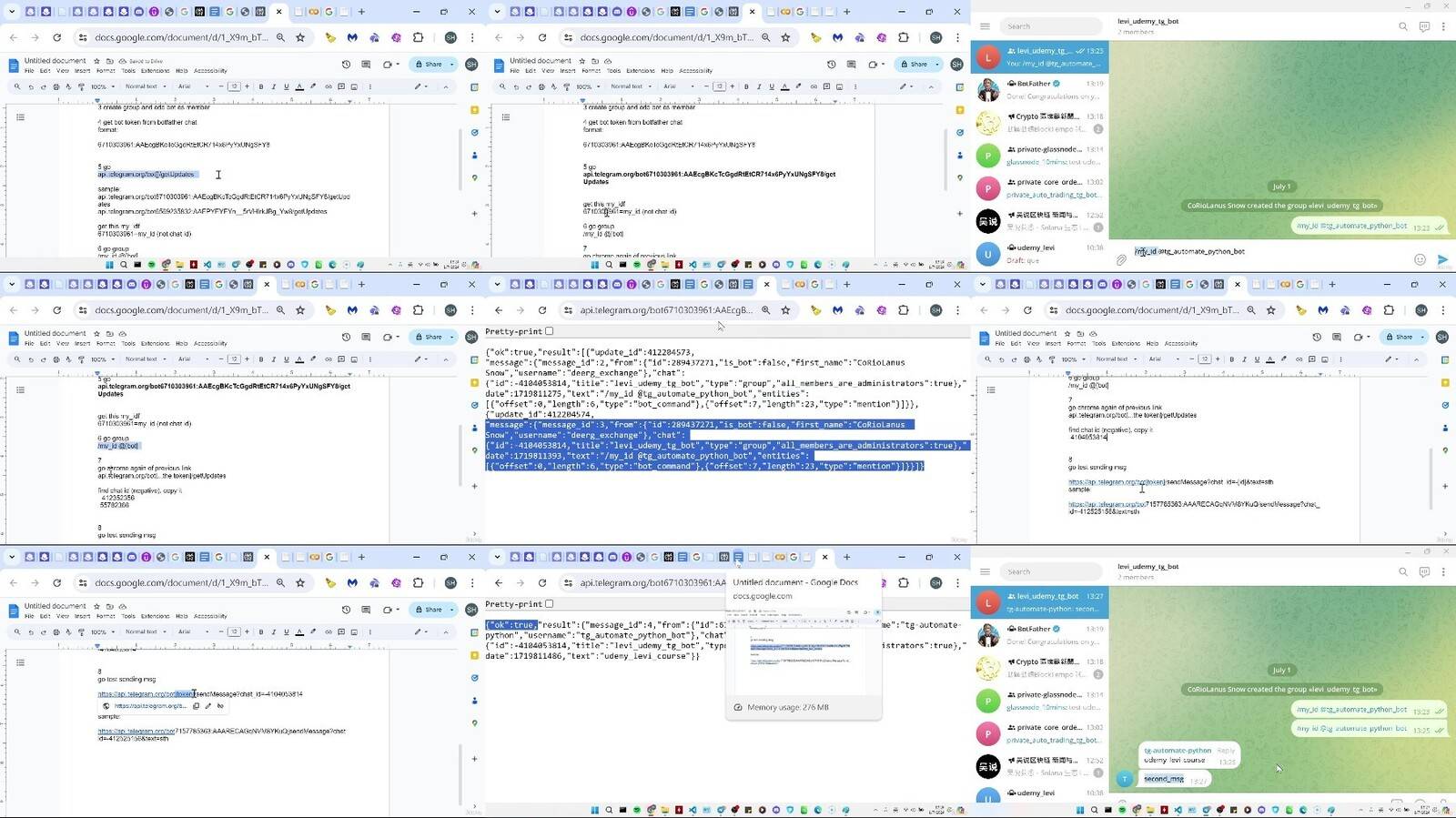The height and width of the screenshot is (818, 1456).
Task: Tick Pretty-print checkbox on getUpdates page with highlighted message
Action: [x=549, y=331]
